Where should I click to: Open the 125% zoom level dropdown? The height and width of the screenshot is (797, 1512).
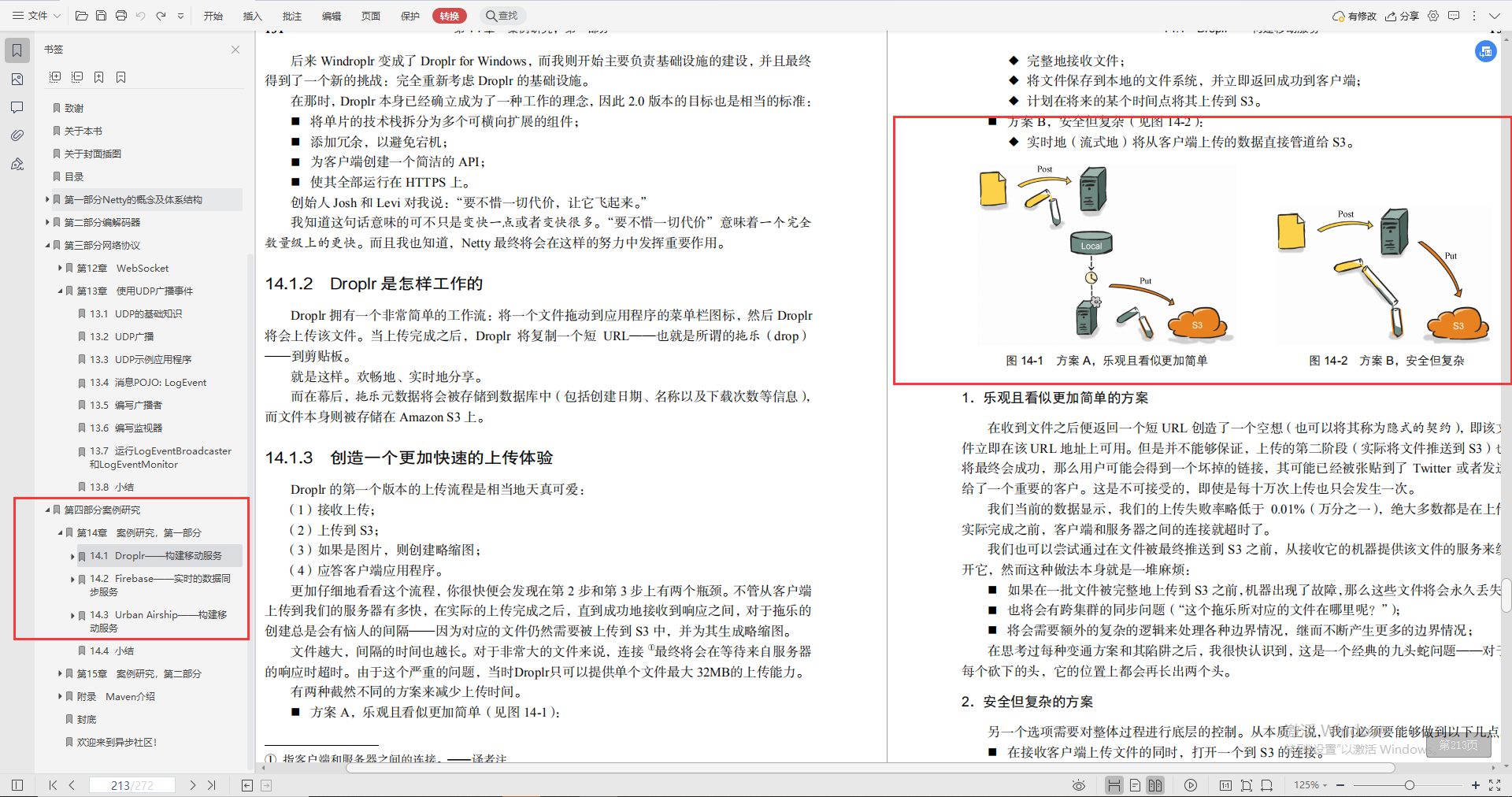pos(1310,785)
